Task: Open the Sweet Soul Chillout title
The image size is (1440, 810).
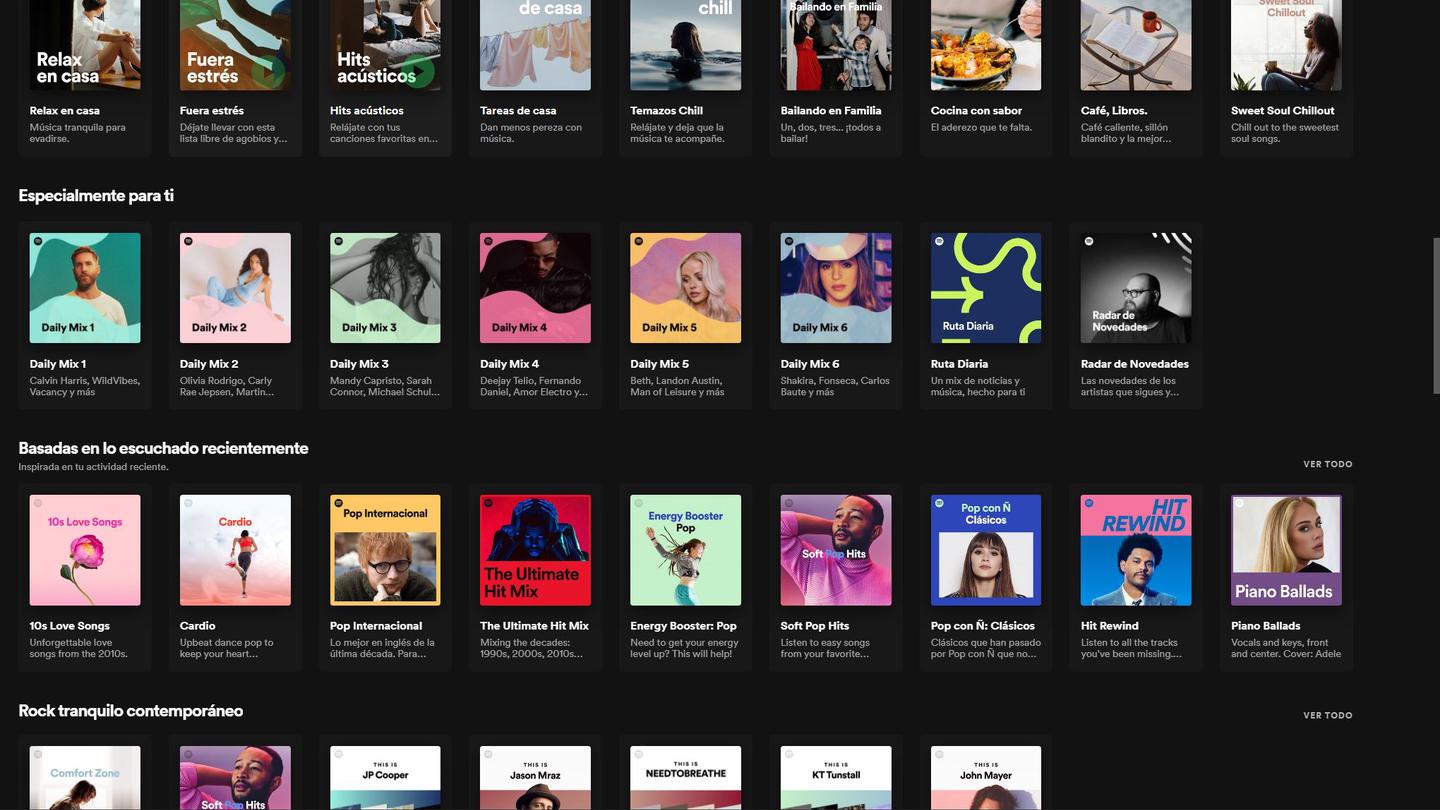Action: (x=1282, y=111)
